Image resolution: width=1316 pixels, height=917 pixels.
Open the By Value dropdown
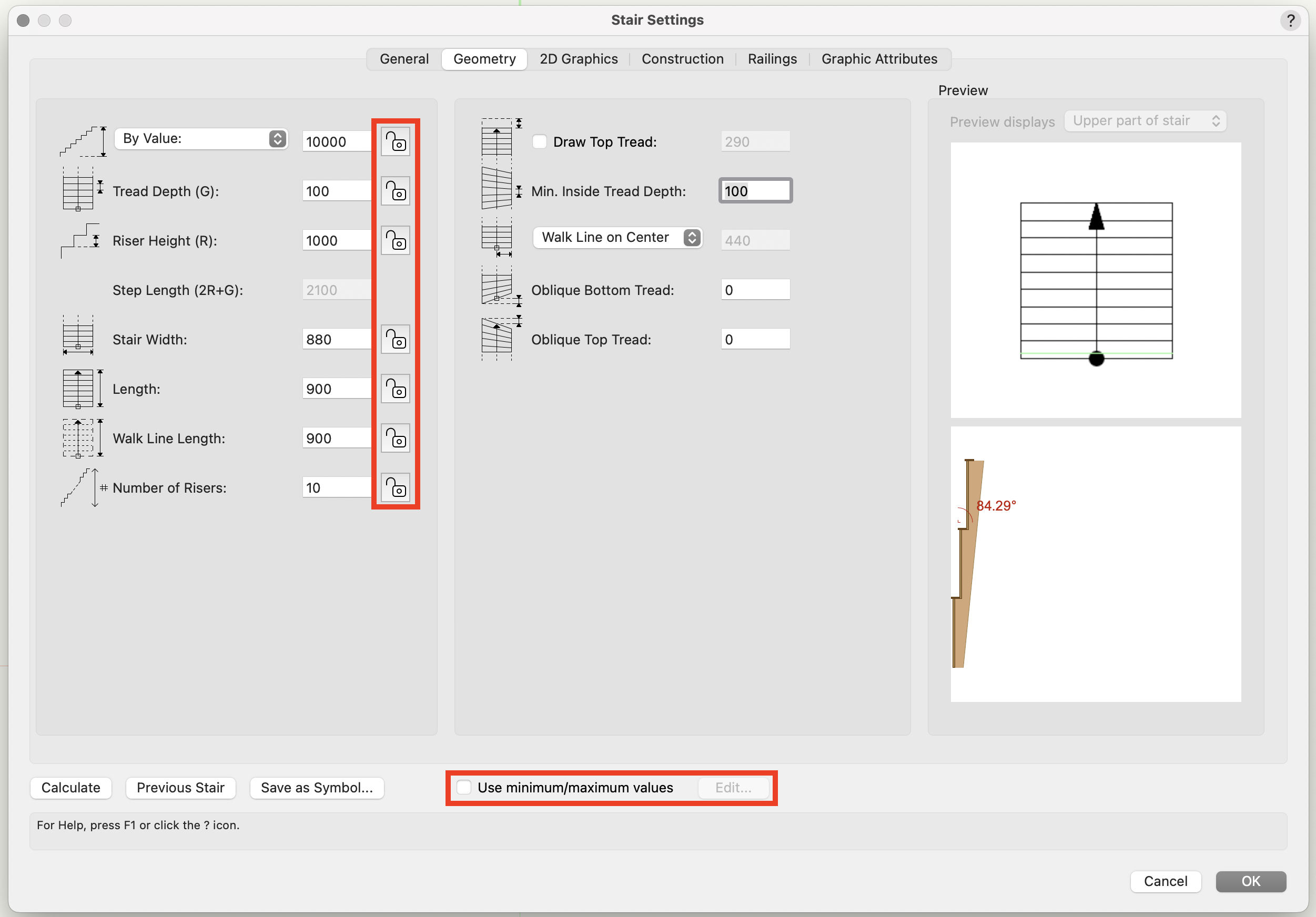tap(202, 138)
